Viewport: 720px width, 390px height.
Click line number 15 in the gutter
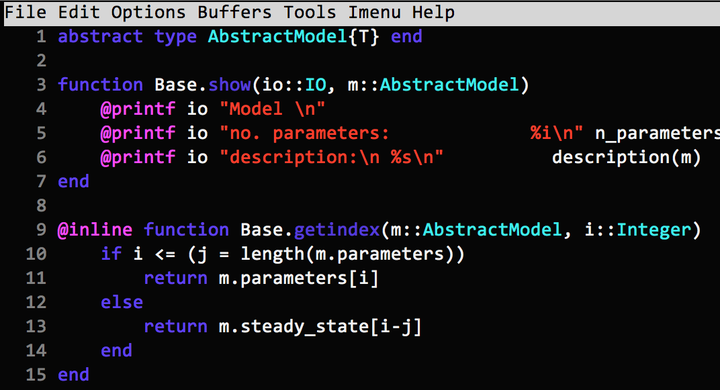[x=36, y=375]
